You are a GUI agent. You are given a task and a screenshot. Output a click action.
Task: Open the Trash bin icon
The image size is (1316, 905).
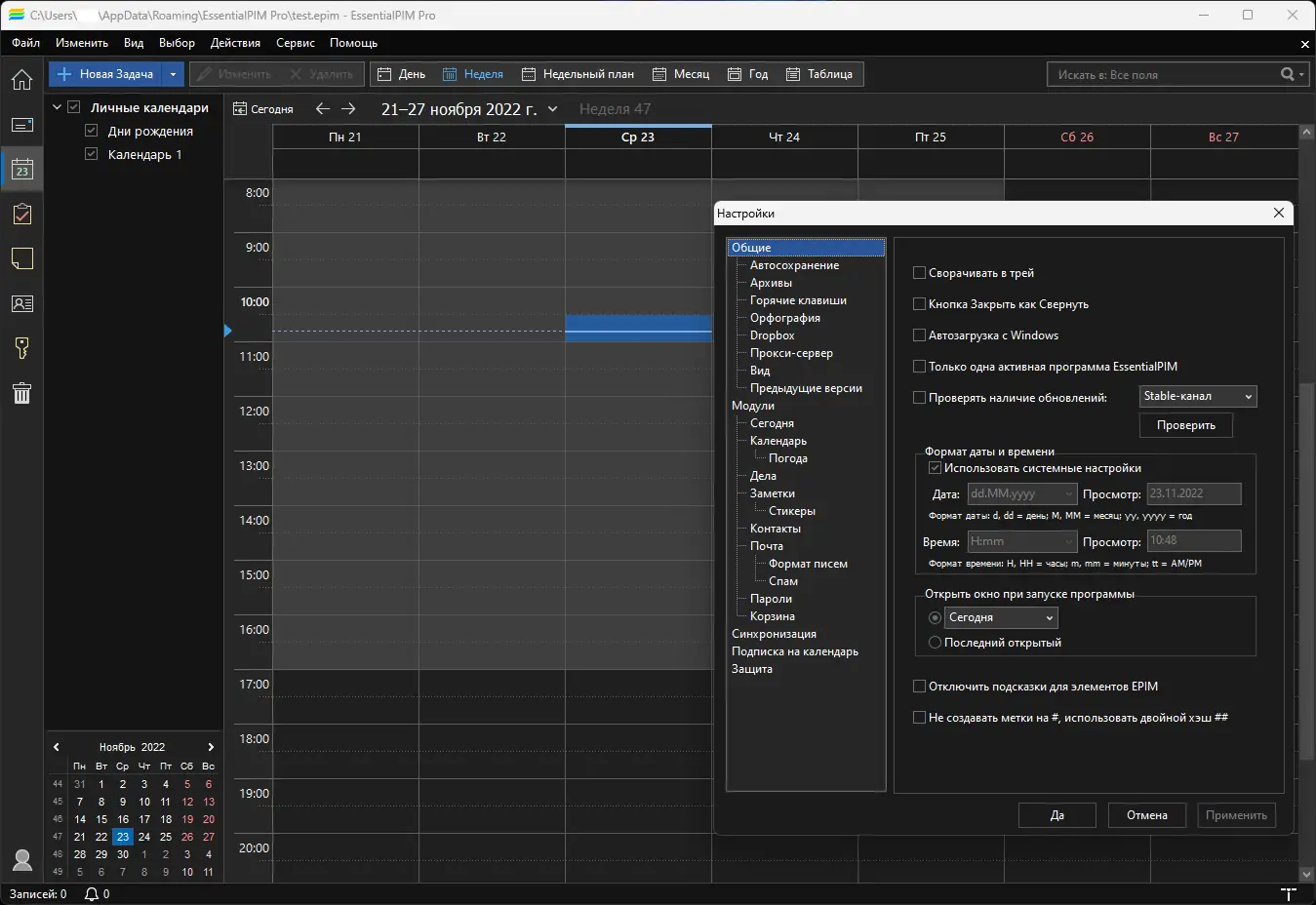[21, 393]
